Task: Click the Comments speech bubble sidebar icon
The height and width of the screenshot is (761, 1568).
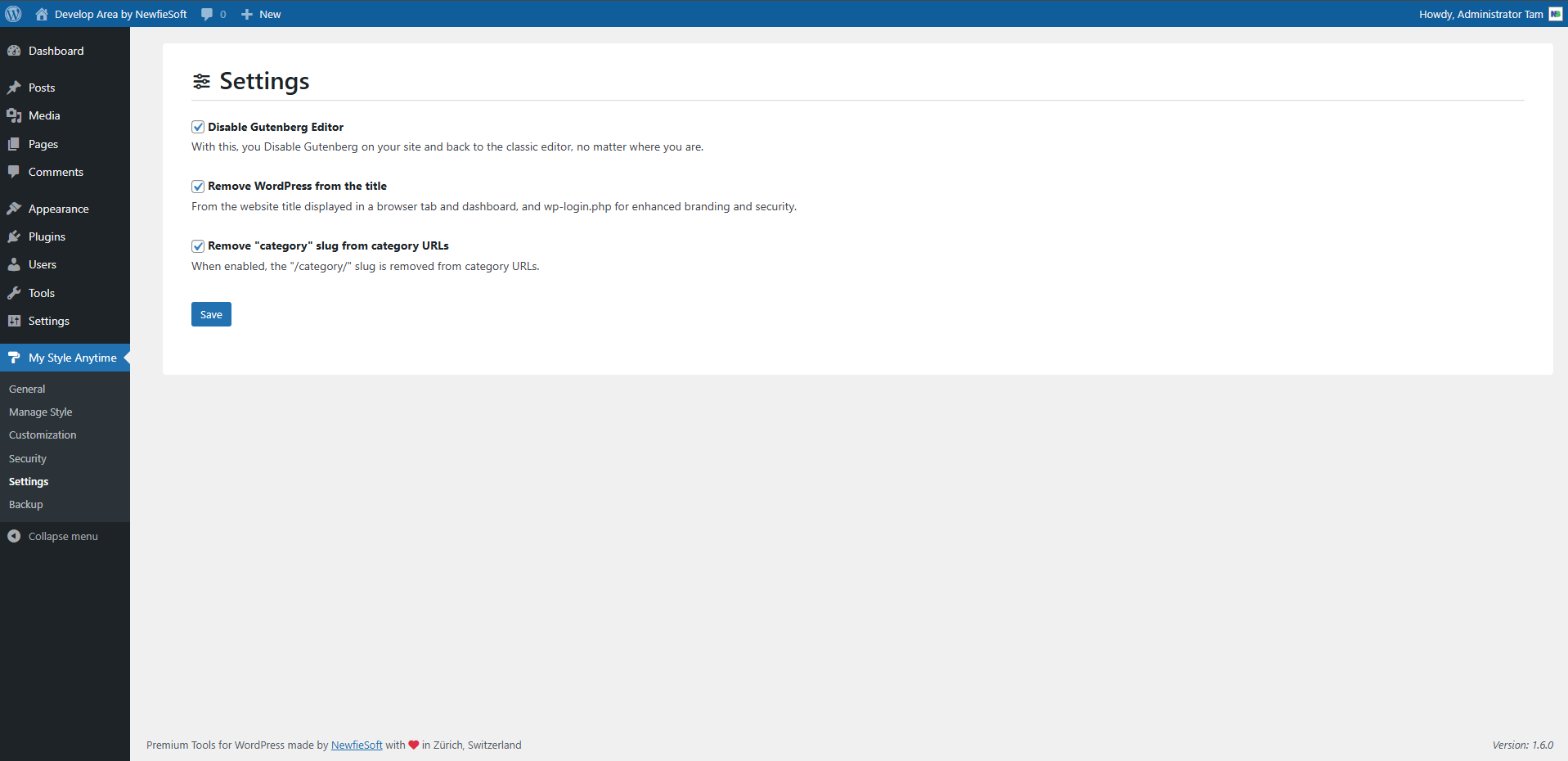Action: [14, 172]
